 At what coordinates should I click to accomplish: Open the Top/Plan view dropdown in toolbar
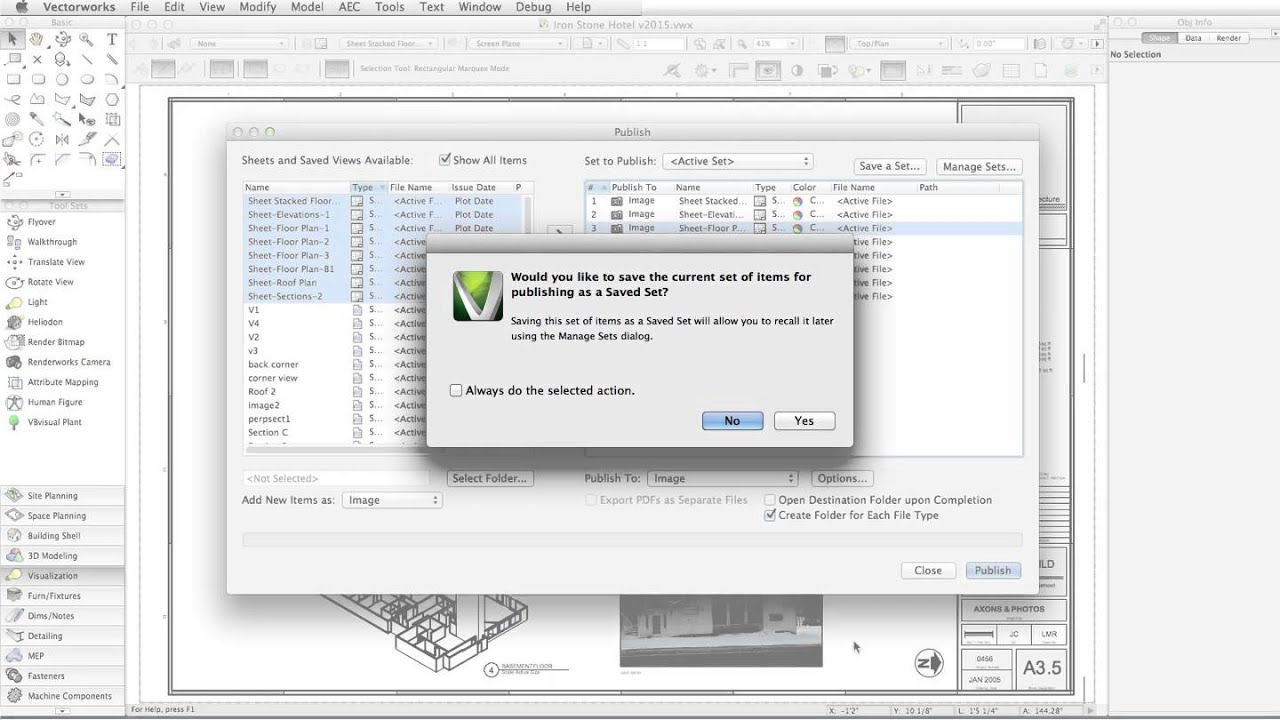coord(899,44)
